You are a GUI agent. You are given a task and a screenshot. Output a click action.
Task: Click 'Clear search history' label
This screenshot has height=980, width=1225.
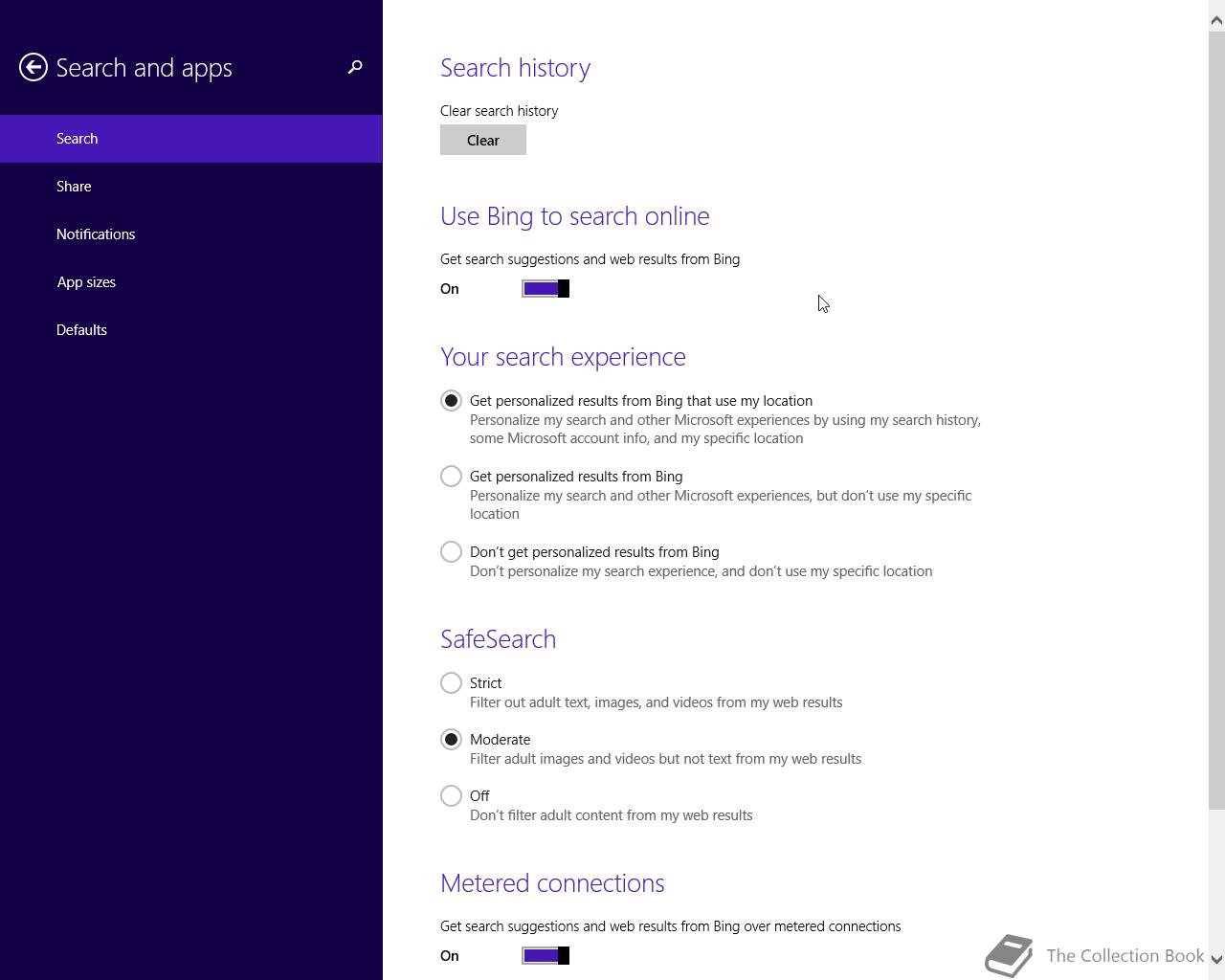(x=500, y=111)
